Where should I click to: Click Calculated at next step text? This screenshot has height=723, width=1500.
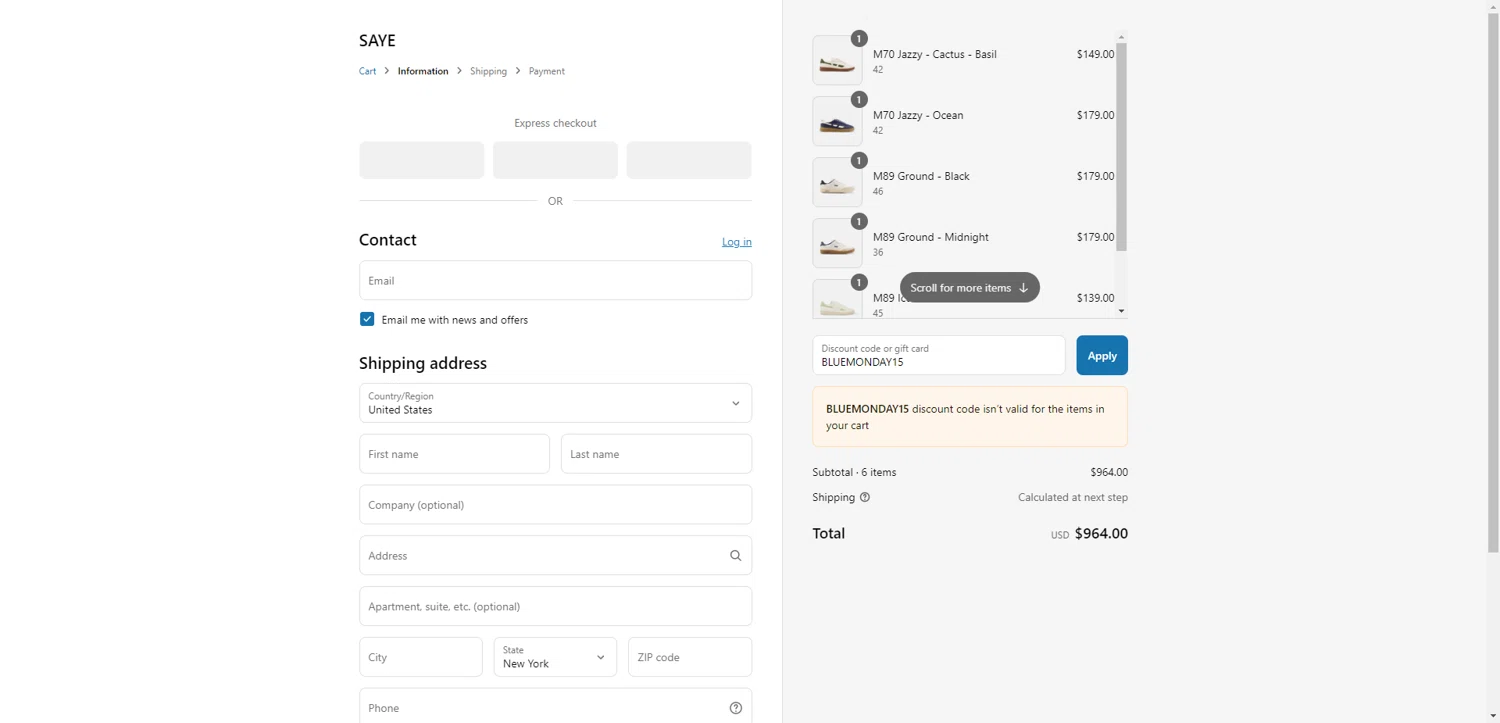click(1073, 497)
